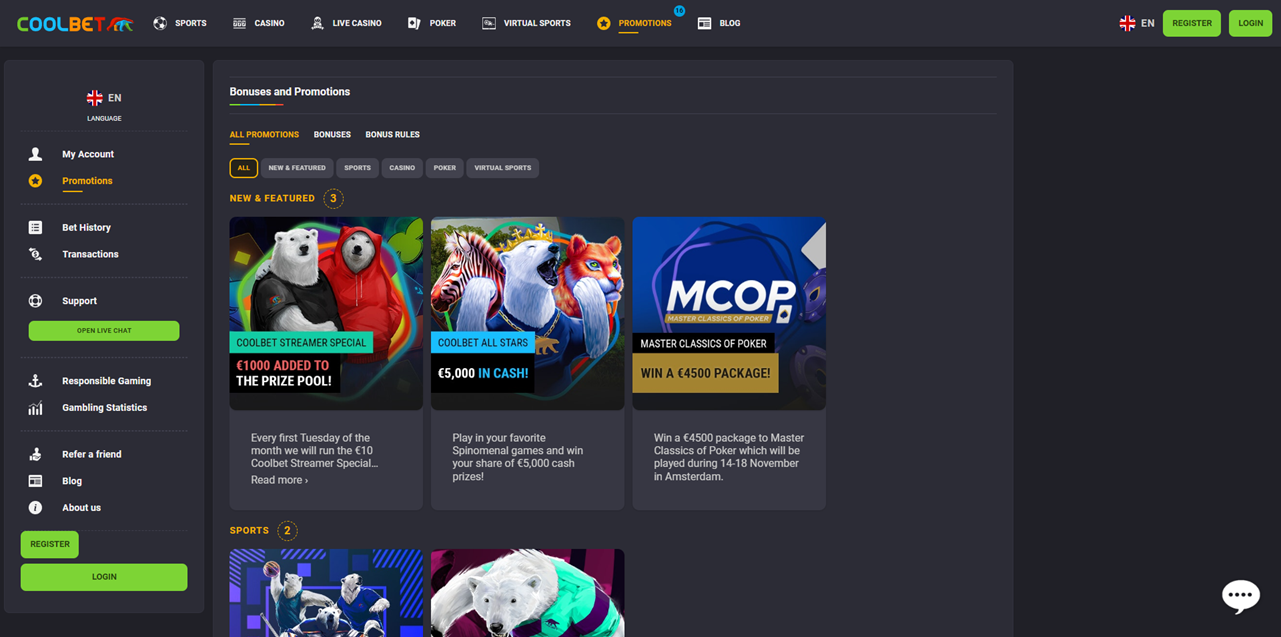Viewport: 1281px width, 637px height.
Task: Switch to the Bonus Rules tab
Action: click(392, 135)
